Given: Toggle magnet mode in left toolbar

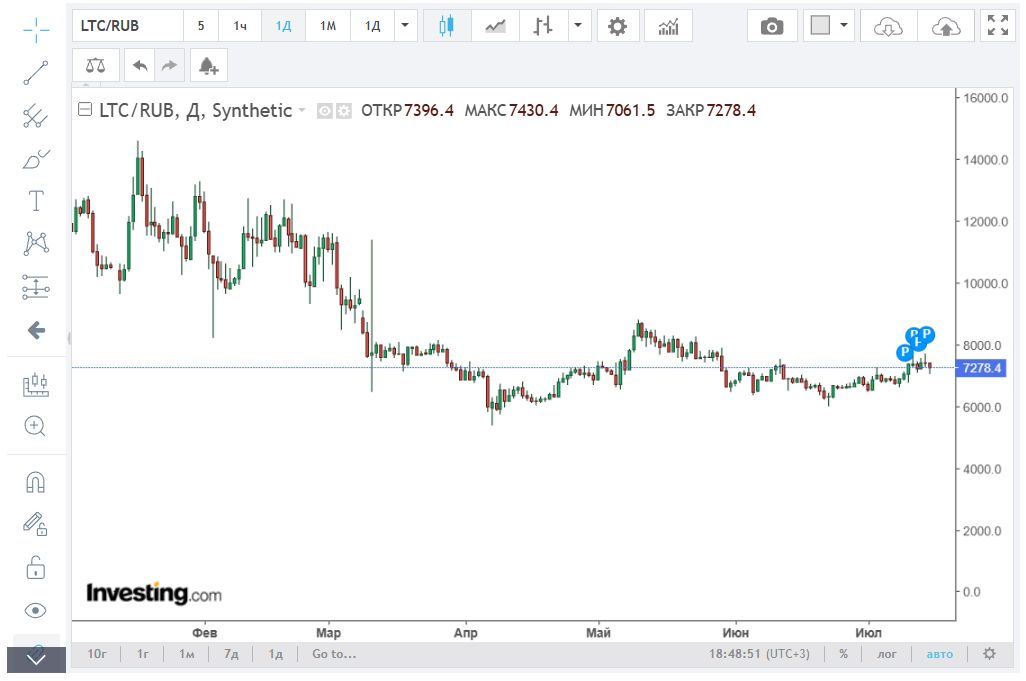Looking at the screenshot, I should click(36, 483).
